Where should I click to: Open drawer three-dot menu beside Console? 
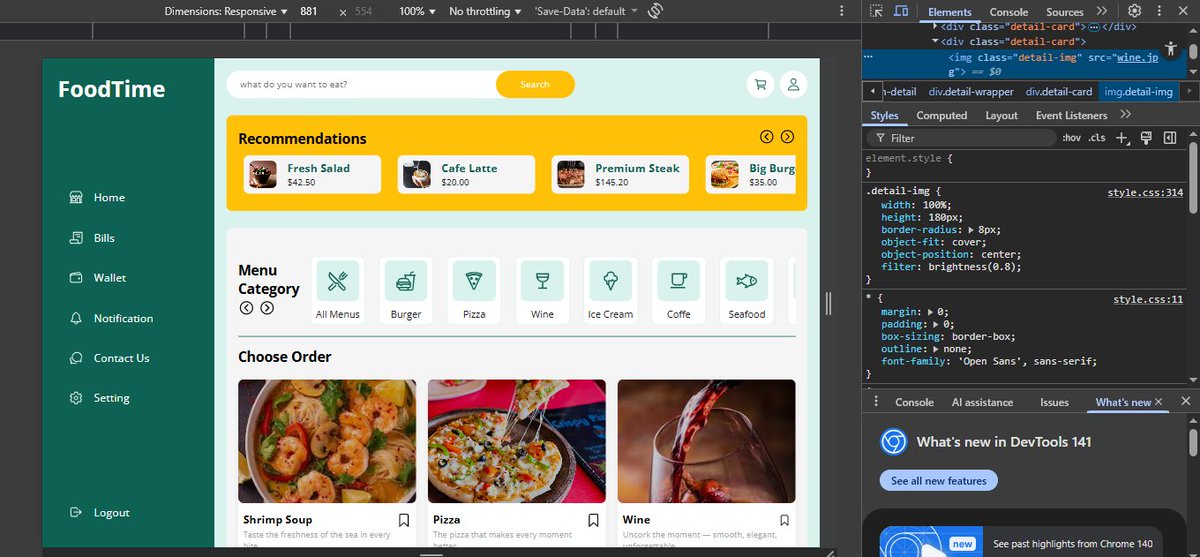(876, 402)
